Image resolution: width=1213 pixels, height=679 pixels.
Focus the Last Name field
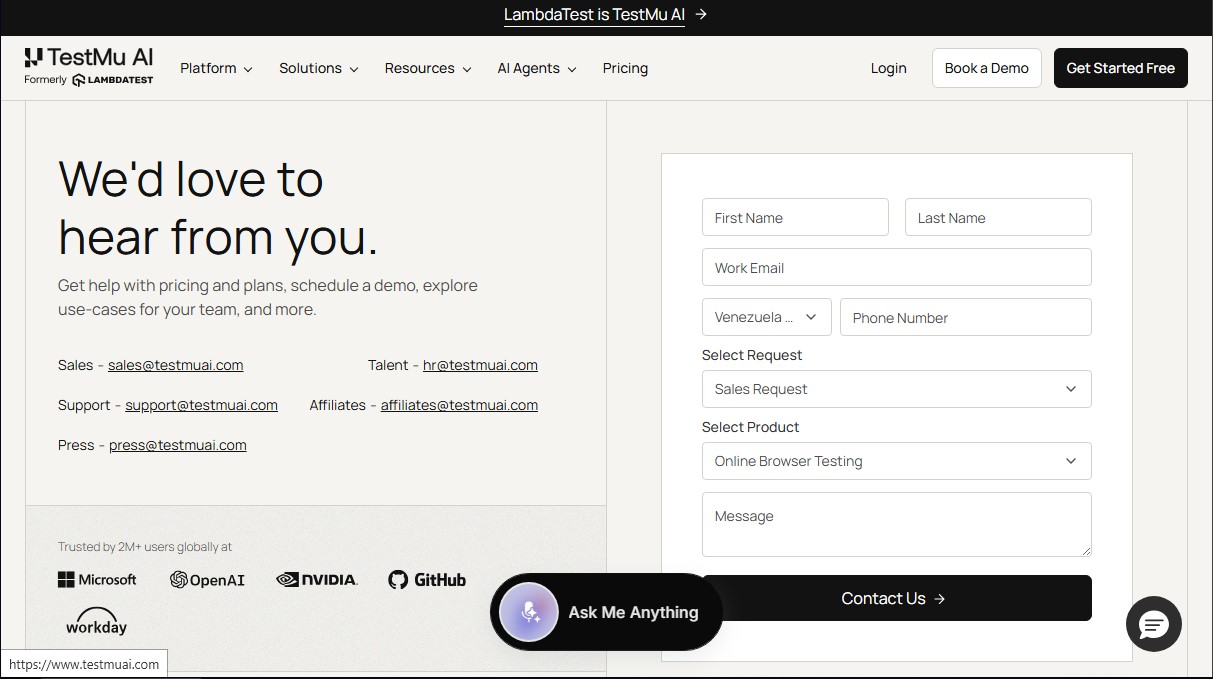(x=998, y=217)
